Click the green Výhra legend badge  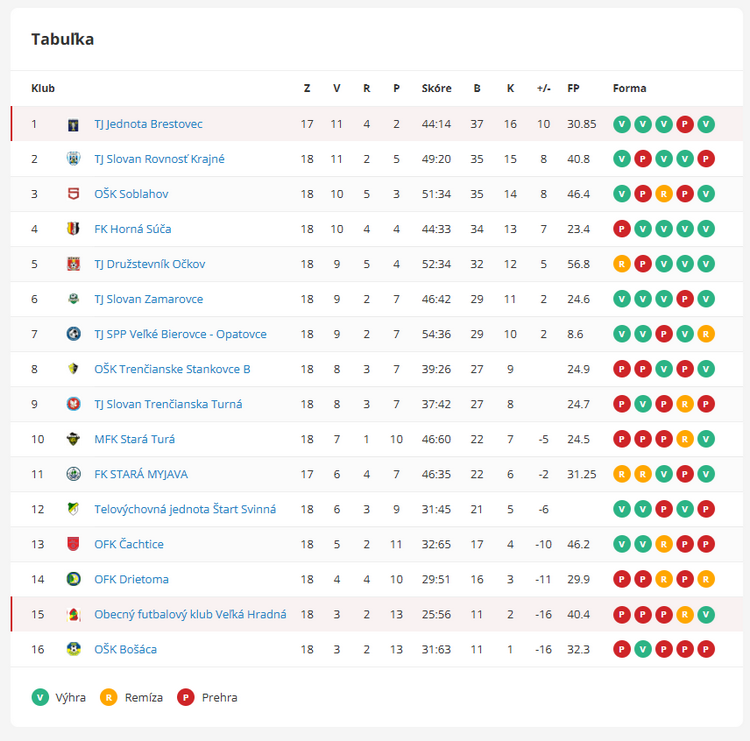click(40, 697)
